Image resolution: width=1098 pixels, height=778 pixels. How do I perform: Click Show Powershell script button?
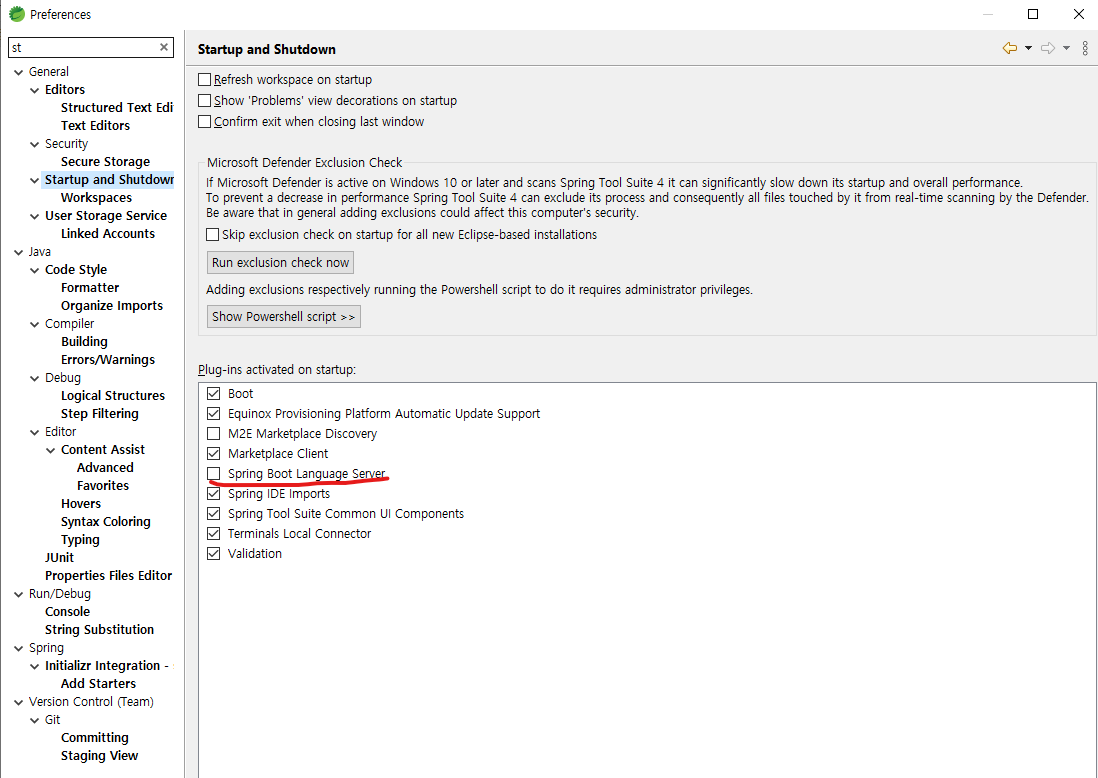(x=284, y=317)
